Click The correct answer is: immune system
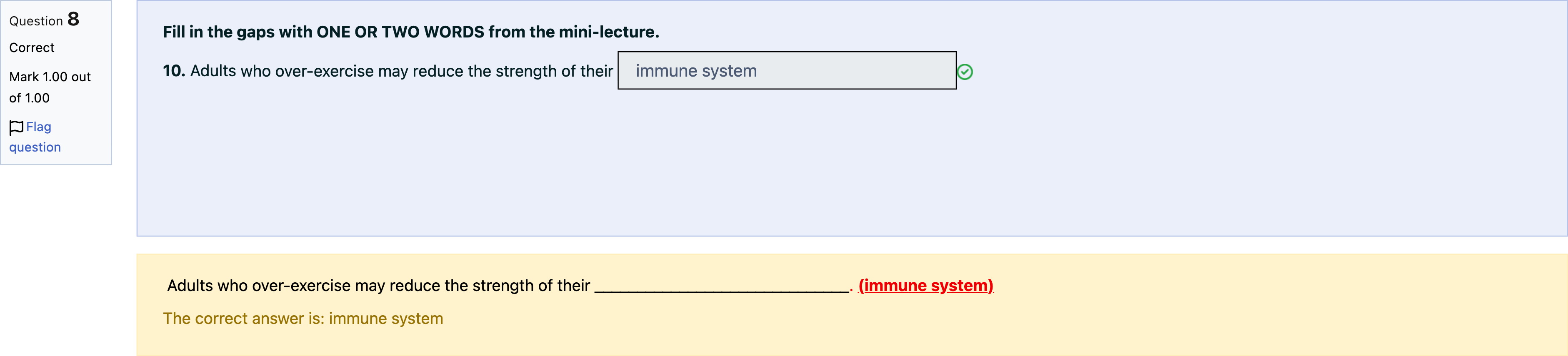This screenshot has height=356, width=1568. tap(303, 318)
